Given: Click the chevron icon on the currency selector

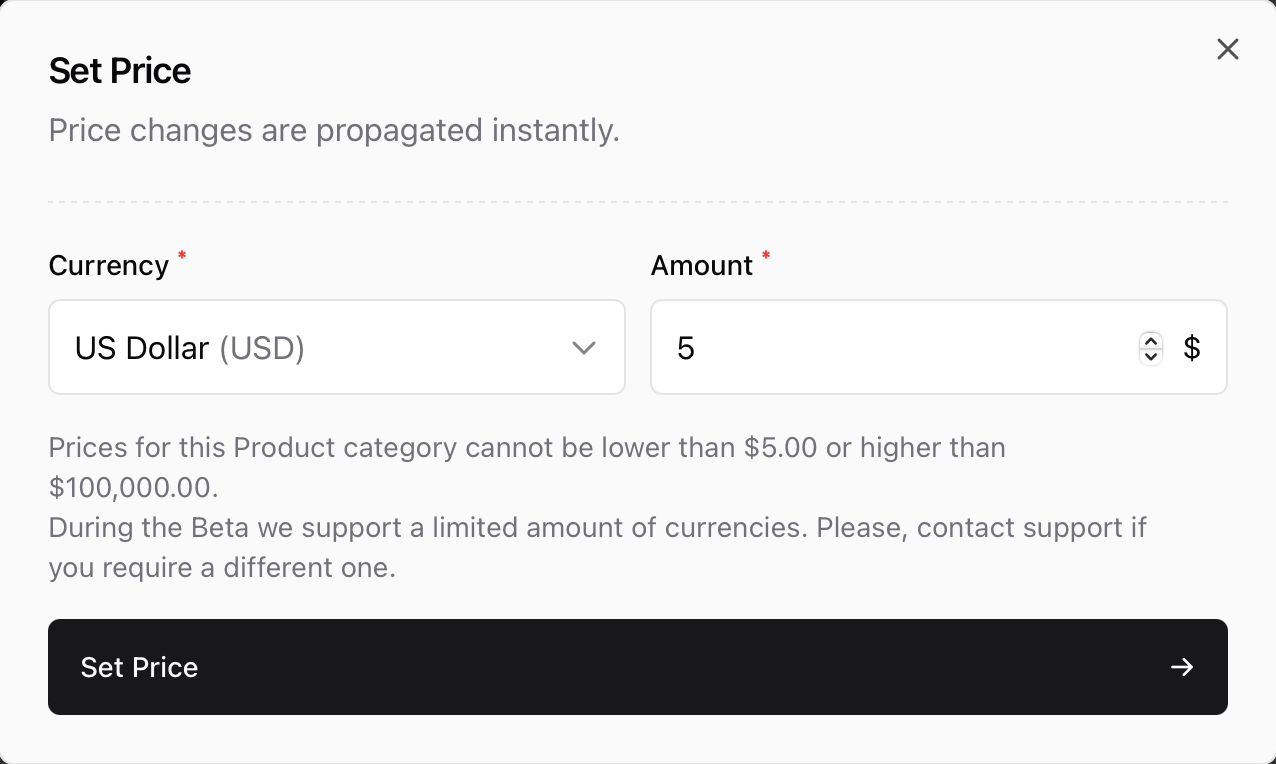Looking at the screenshot, I should click(x=584, y=348).
